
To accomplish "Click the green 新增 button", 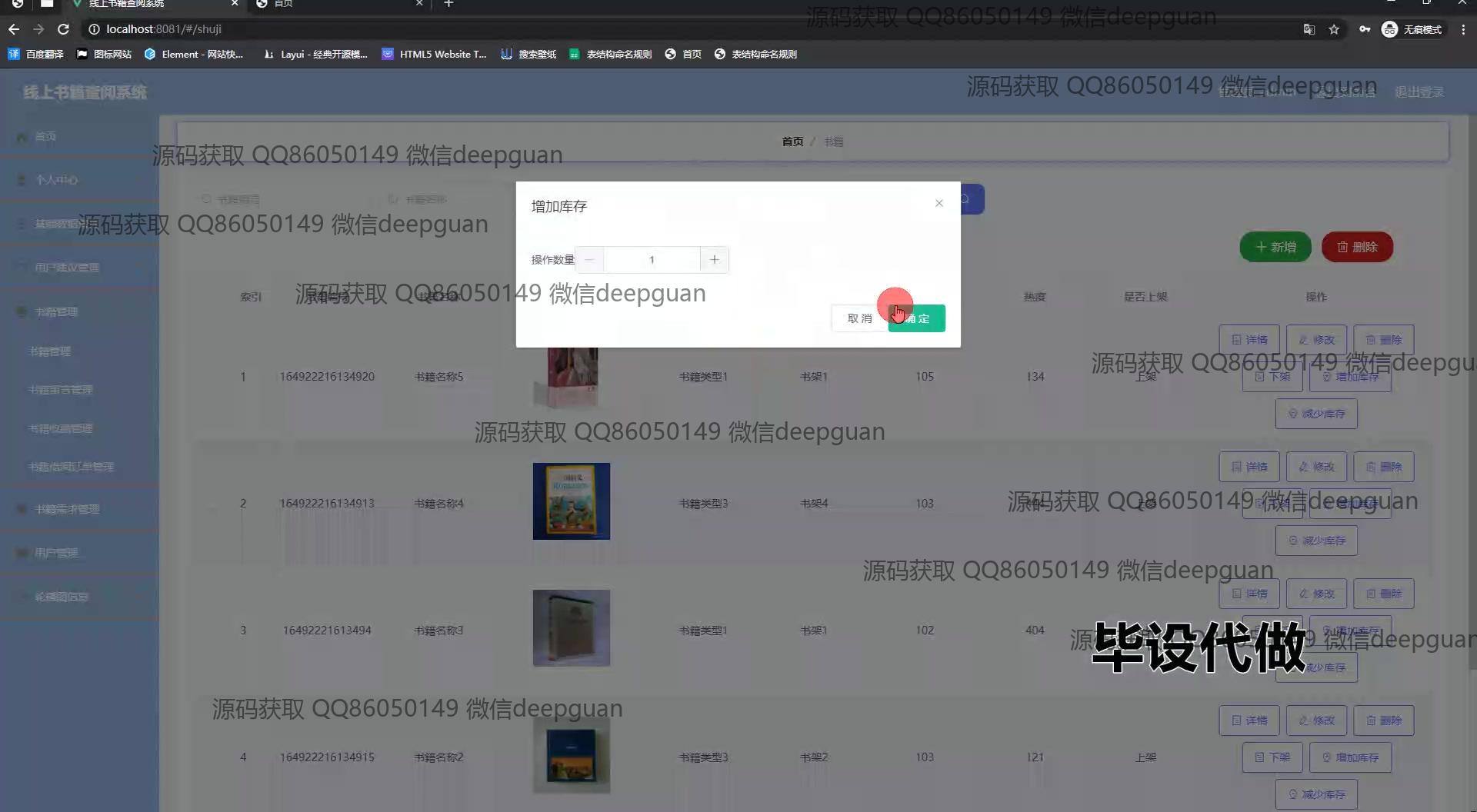I will point(1275,247).
